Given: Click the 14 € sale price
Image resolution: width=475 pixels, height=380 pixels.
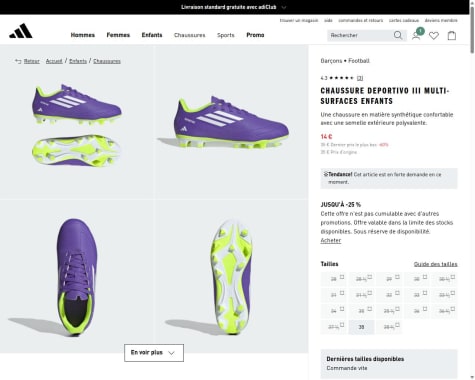Looking at the screenshot, I should tap(326, 136).
